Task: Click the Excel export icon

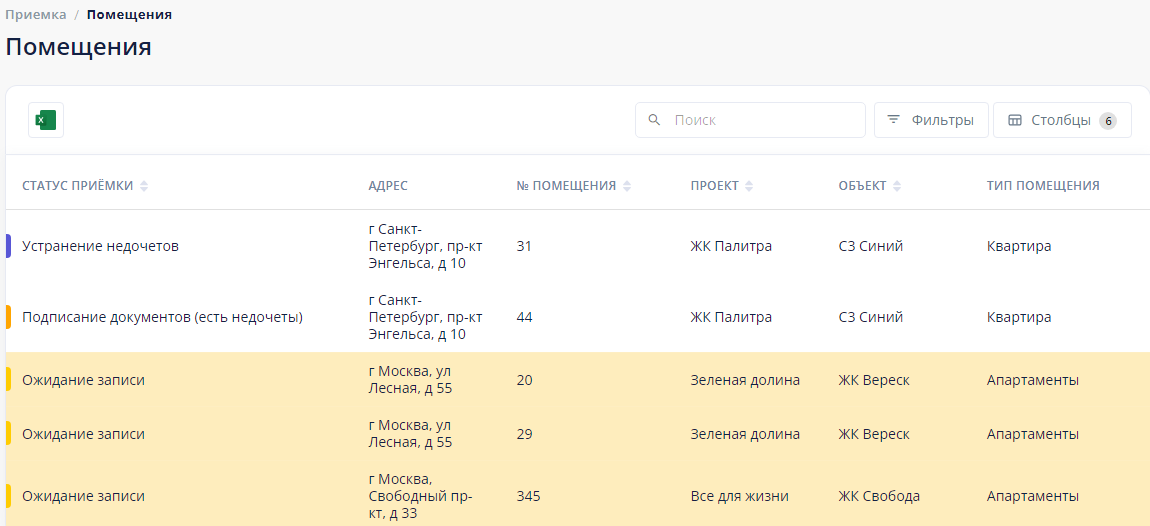Action: pos(46,120)
